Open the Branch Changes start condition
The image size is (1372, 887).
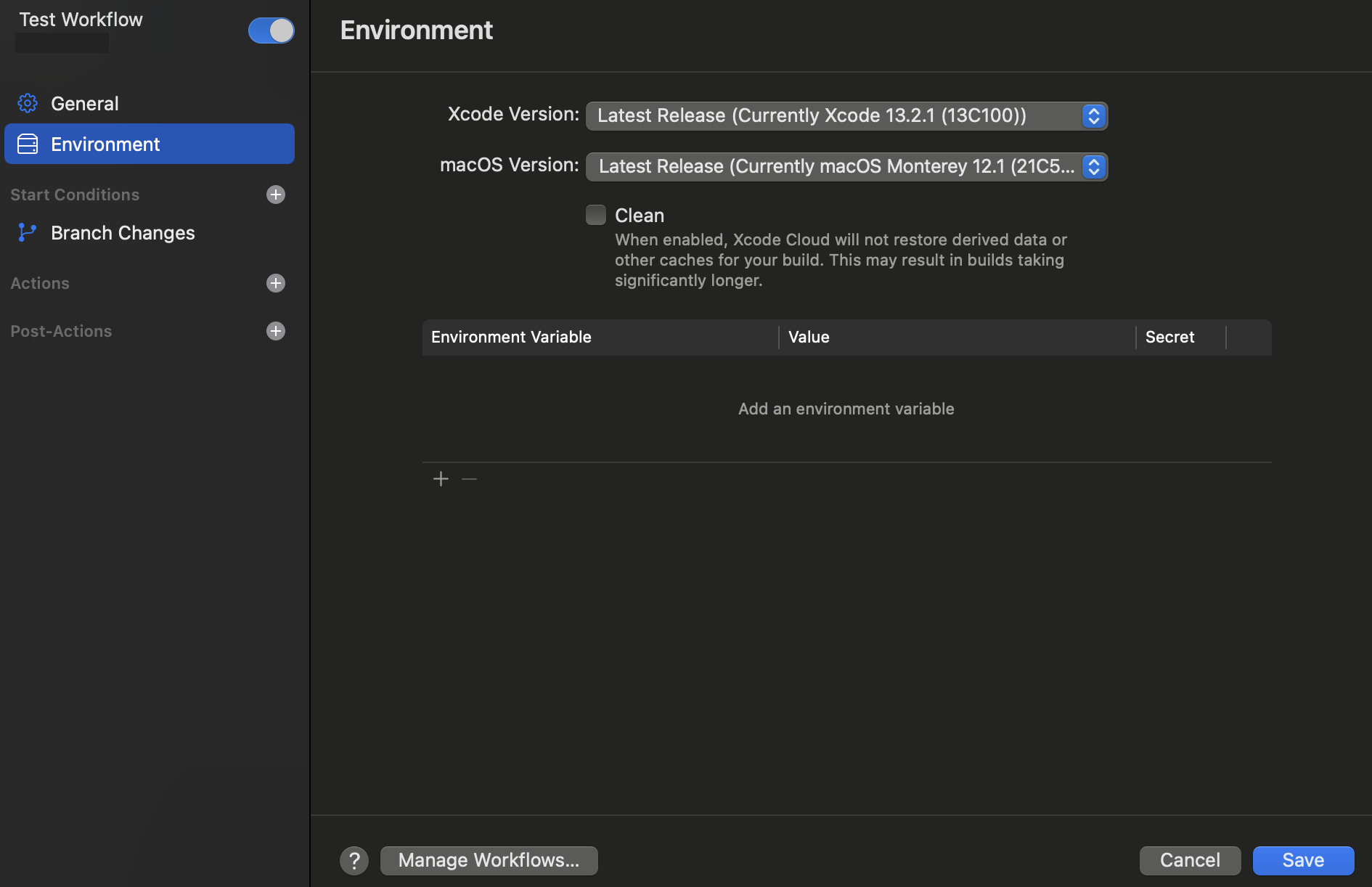pyautogui.click(x=149, y=232)
